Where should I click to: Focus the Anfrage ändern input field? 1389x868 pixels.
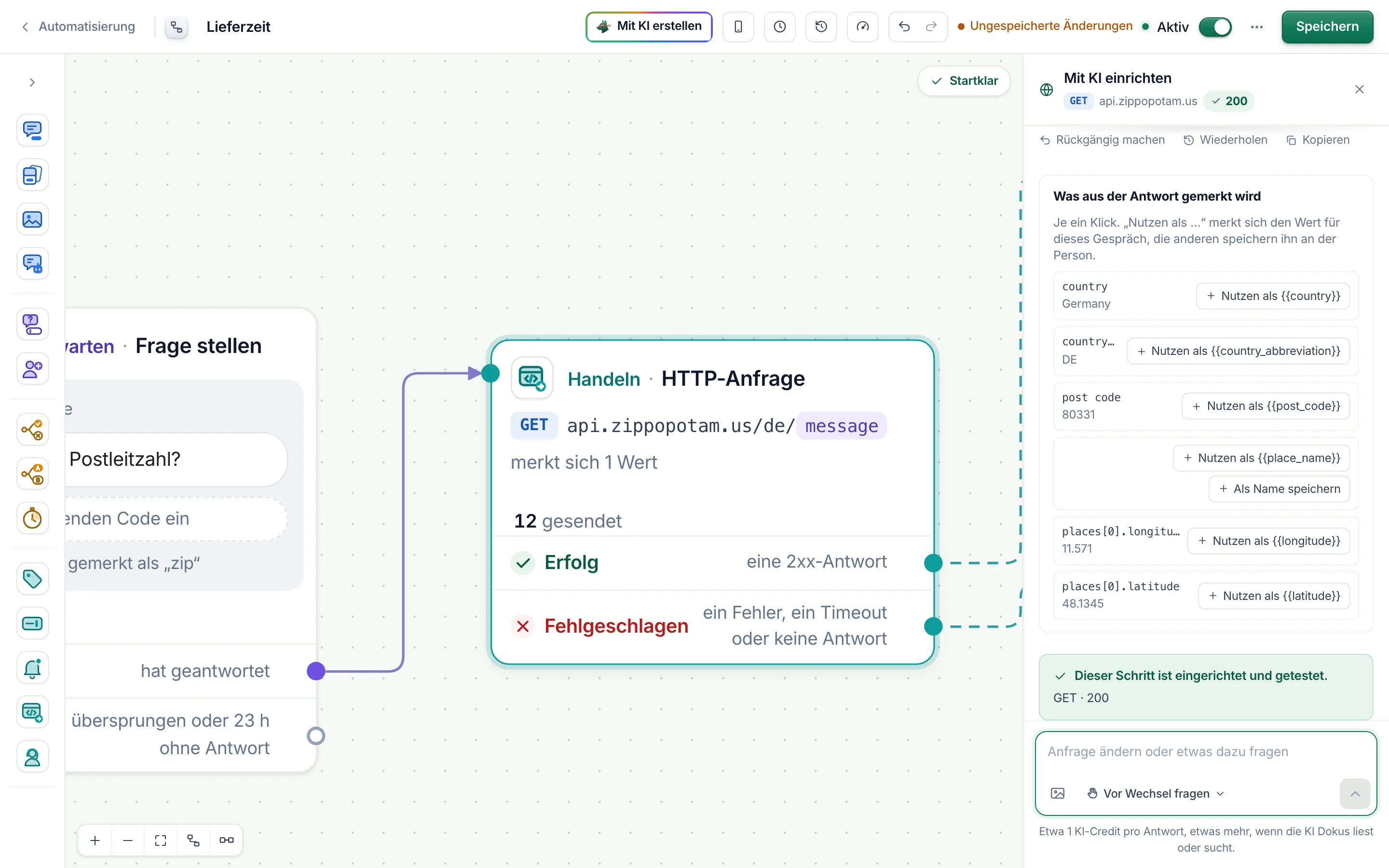click(x=1205, y=752)
